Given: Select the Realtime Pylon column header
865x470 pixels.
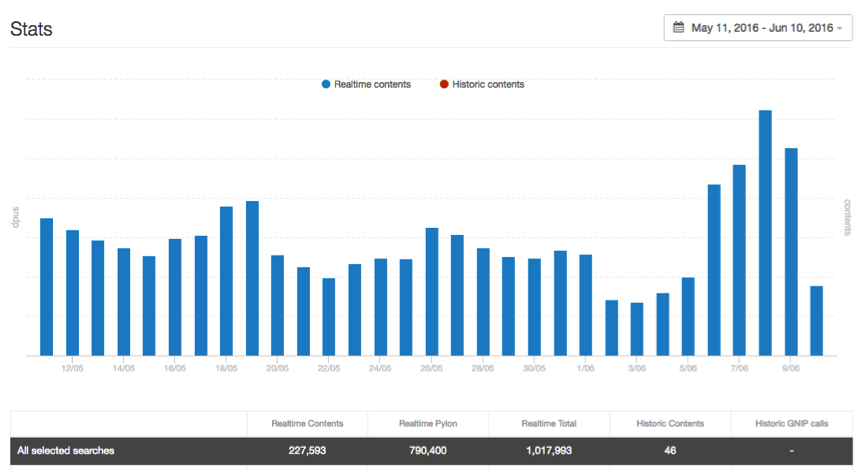Looking at the screenshot, I should coord(428,424).
